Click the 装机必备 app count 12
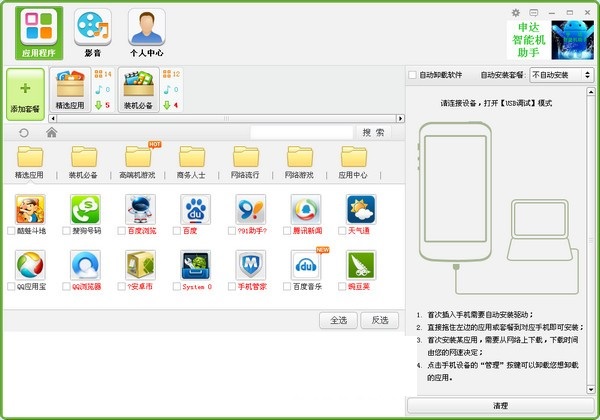This screenshot has height=420, width=600. 172,74
